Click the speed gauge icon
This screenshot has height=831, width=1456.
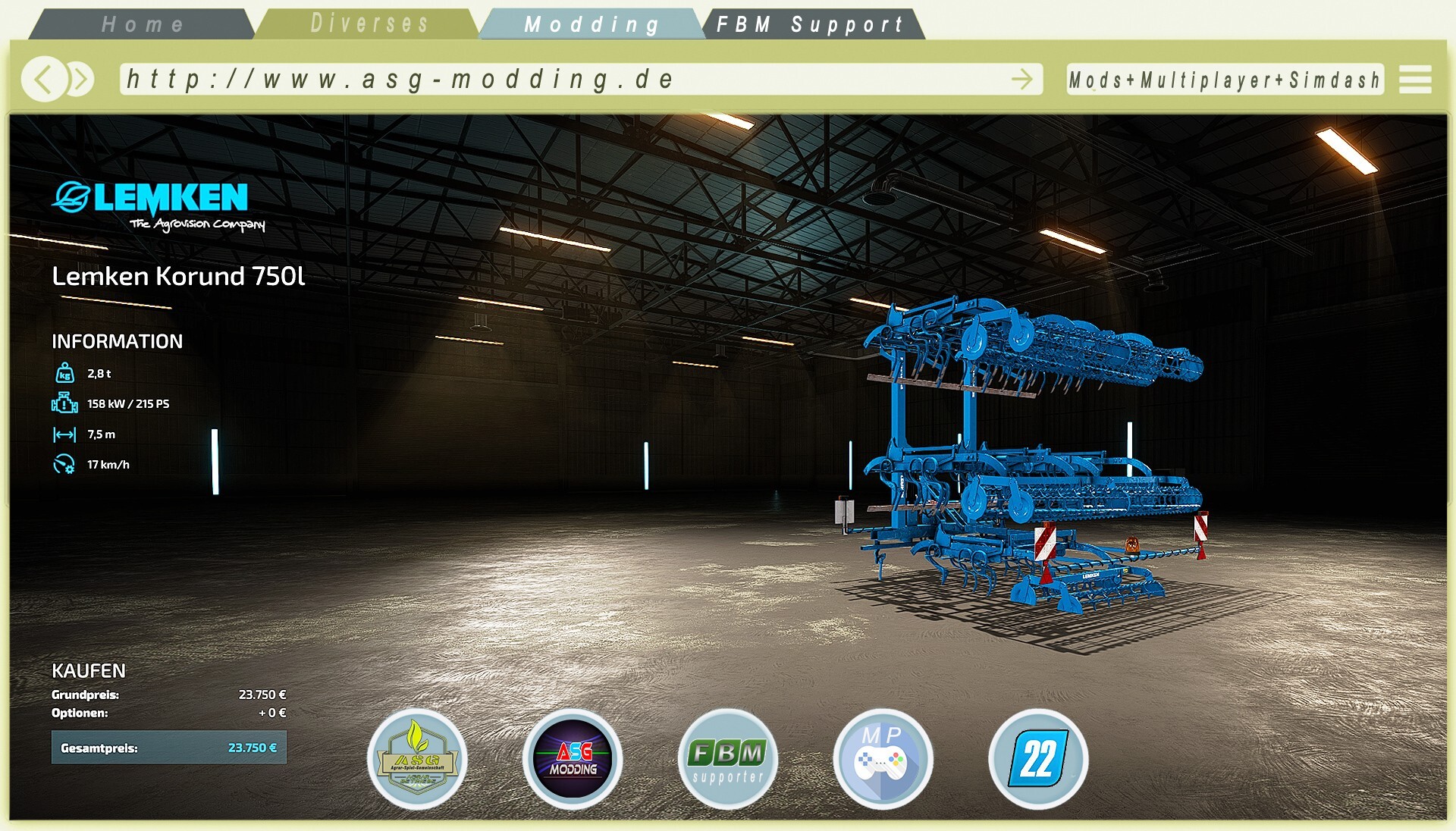pos(64,464)
